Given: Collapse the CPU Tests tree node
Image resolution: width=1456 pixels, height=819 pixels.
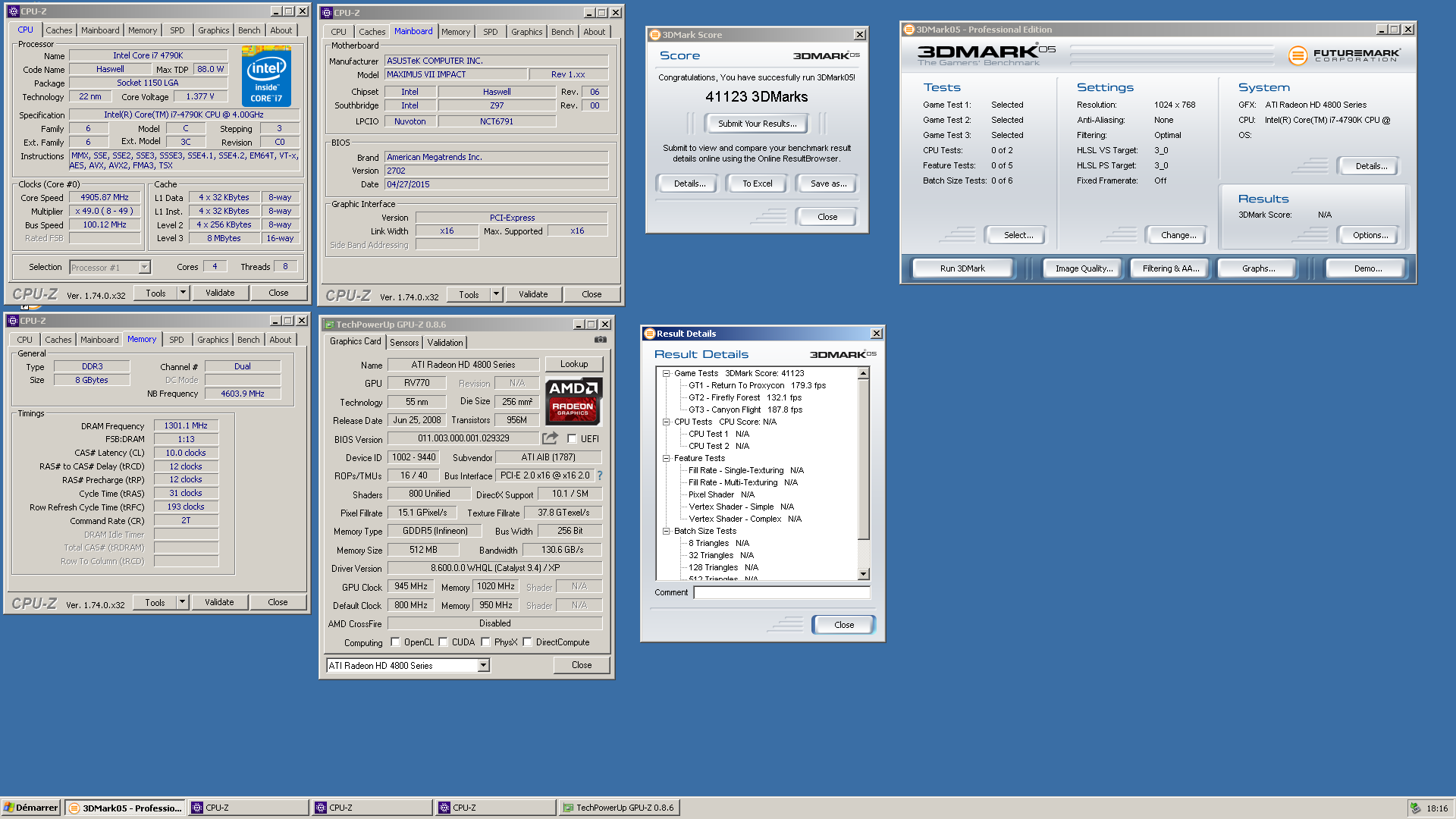Looking at the screenshot, I should (x=666, y=422).
